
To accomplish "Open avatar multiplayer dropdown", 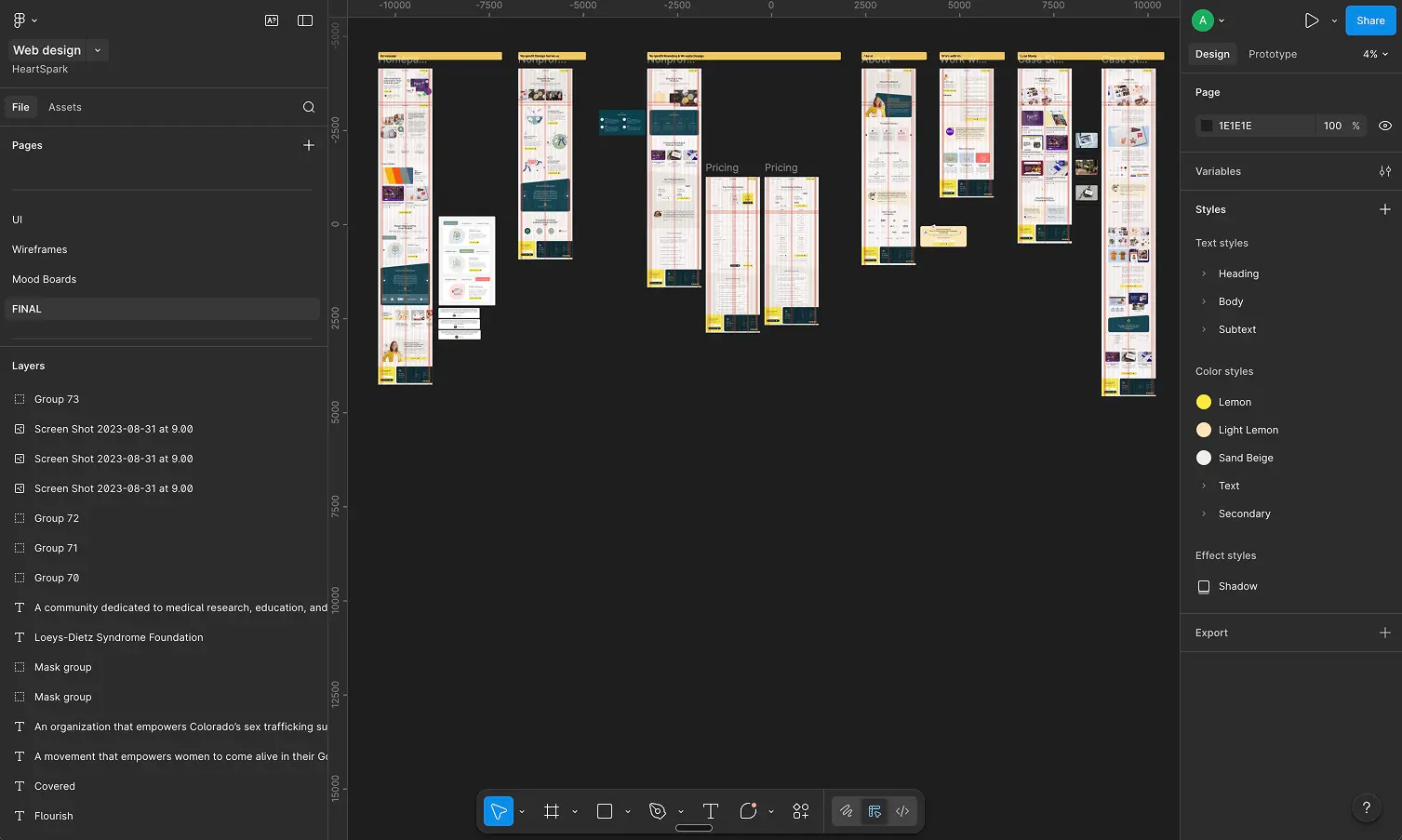I will coord(1222,20).
